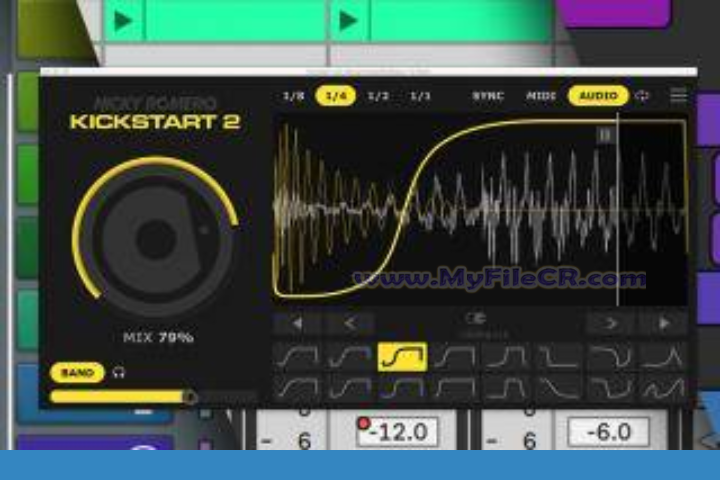Image resolution: width=720 pixels, height=480 pixels.
Task: Select the highlighted yellow S-curve shape
Action: [402, 356]
